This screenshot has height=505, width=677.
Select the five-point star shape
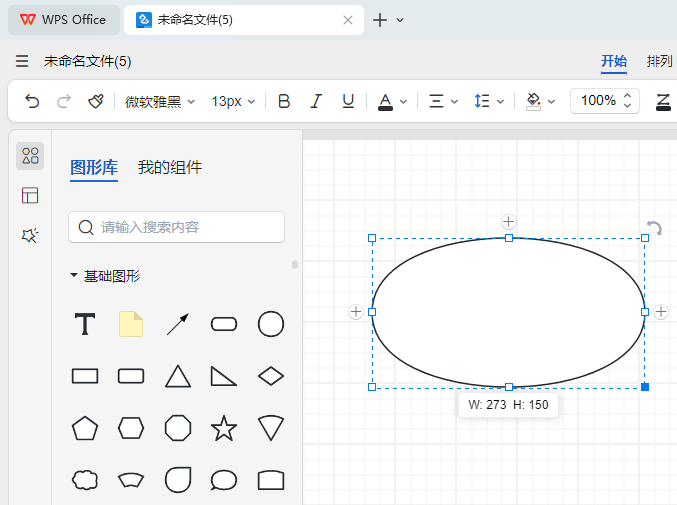click(224, 428)
